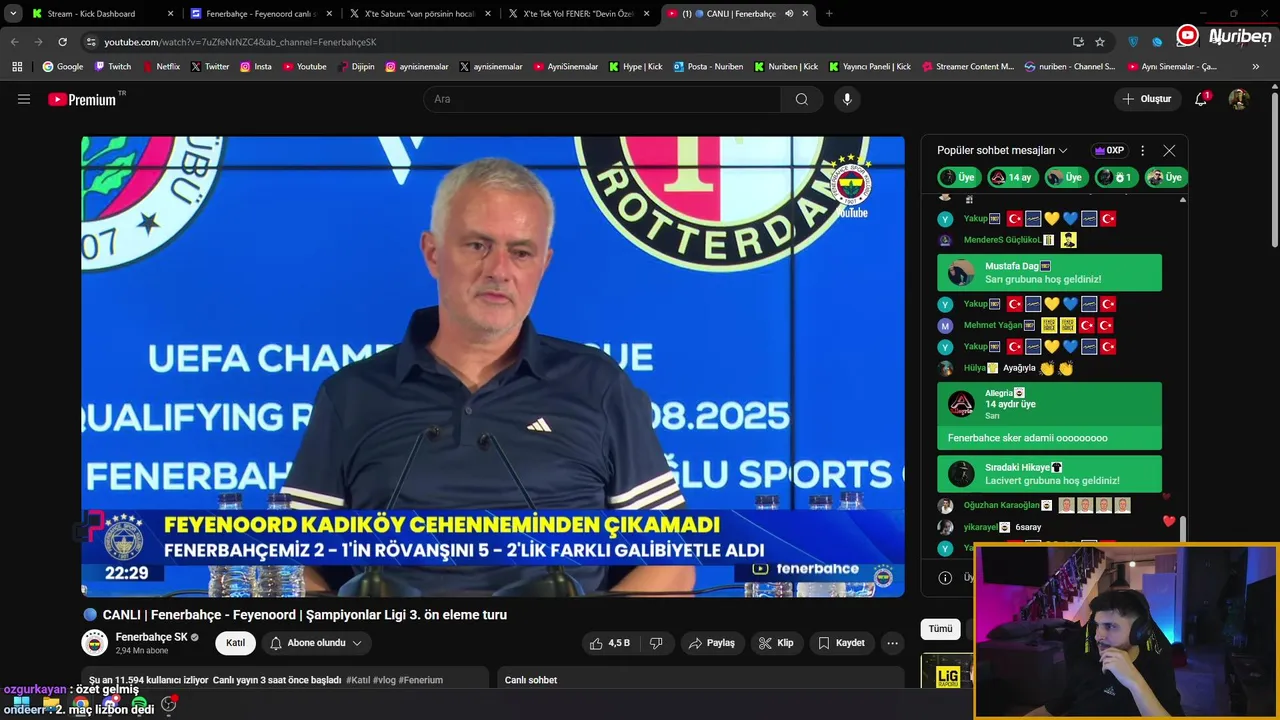This screenshot has width=1280, height=720.
Task: Click Mustafa Dag's welcome message
Action: point(1049,273)
